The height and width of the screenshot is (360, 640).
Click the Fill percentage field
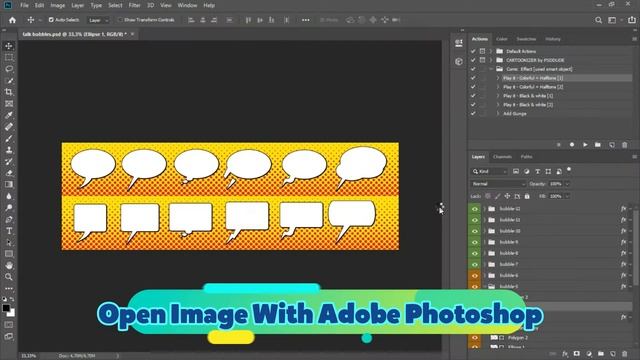click(x=556, y=196)
